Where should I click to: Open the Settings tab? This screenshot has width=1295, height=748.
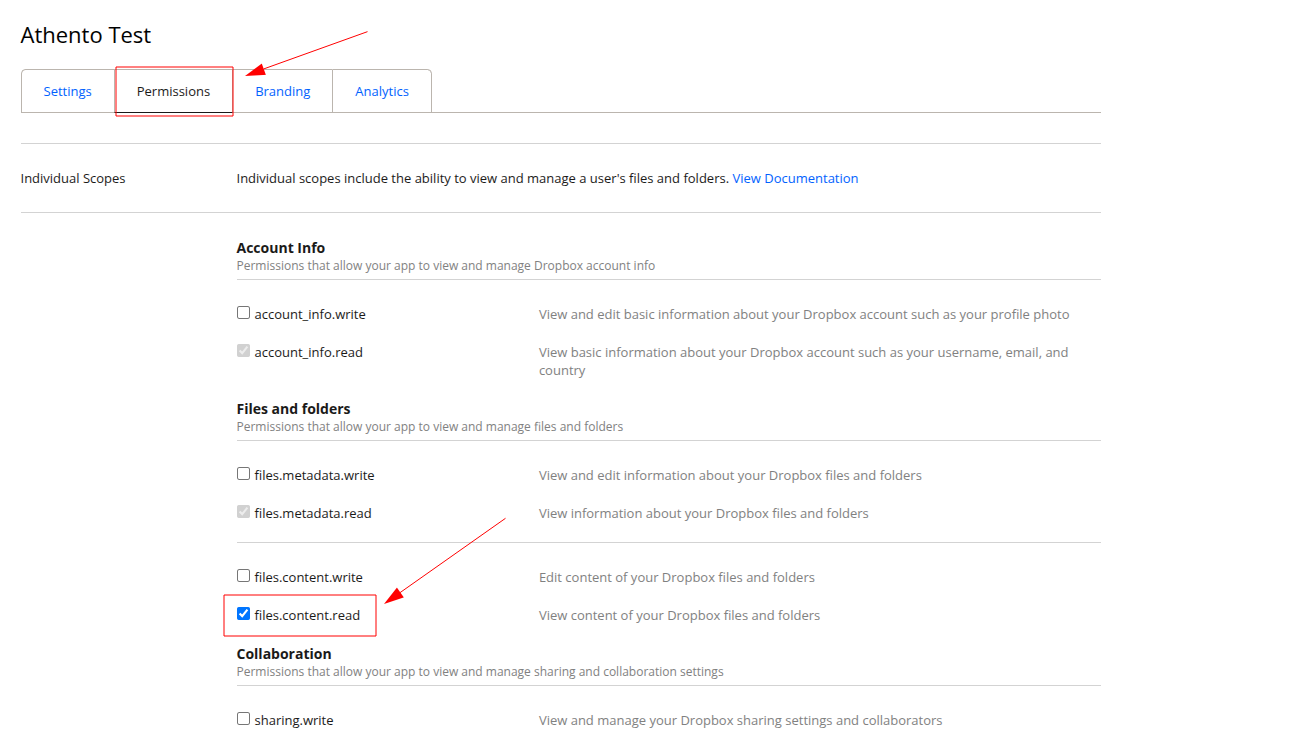click(67, 91)
